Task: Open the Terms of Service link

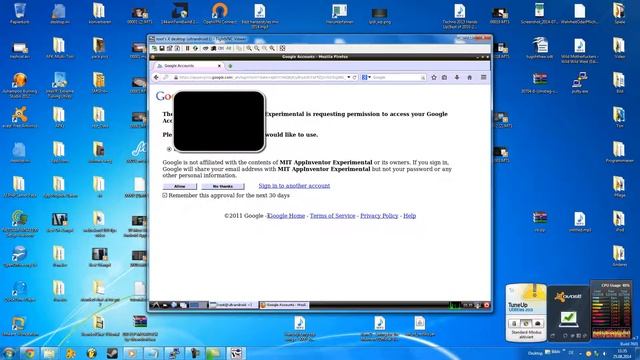Action: 332,216
